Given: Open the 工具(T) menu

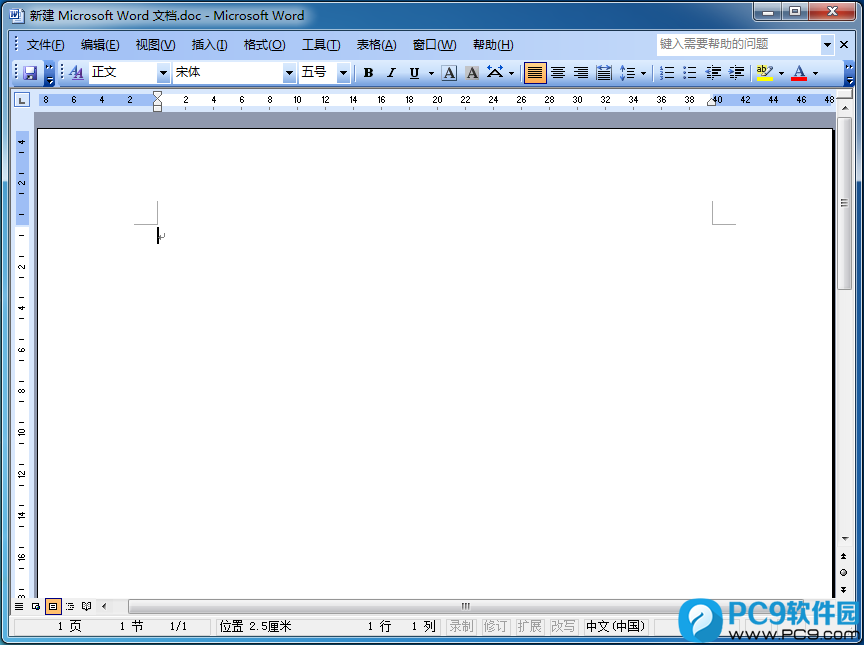Looking at the screenshot, I should coord(321,45).
